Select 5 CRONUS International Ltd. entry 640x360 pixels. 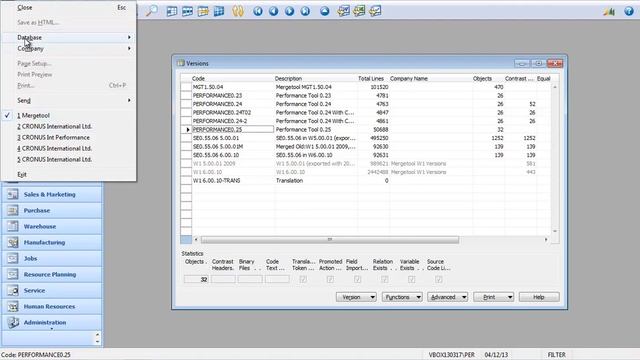[69, 160]
